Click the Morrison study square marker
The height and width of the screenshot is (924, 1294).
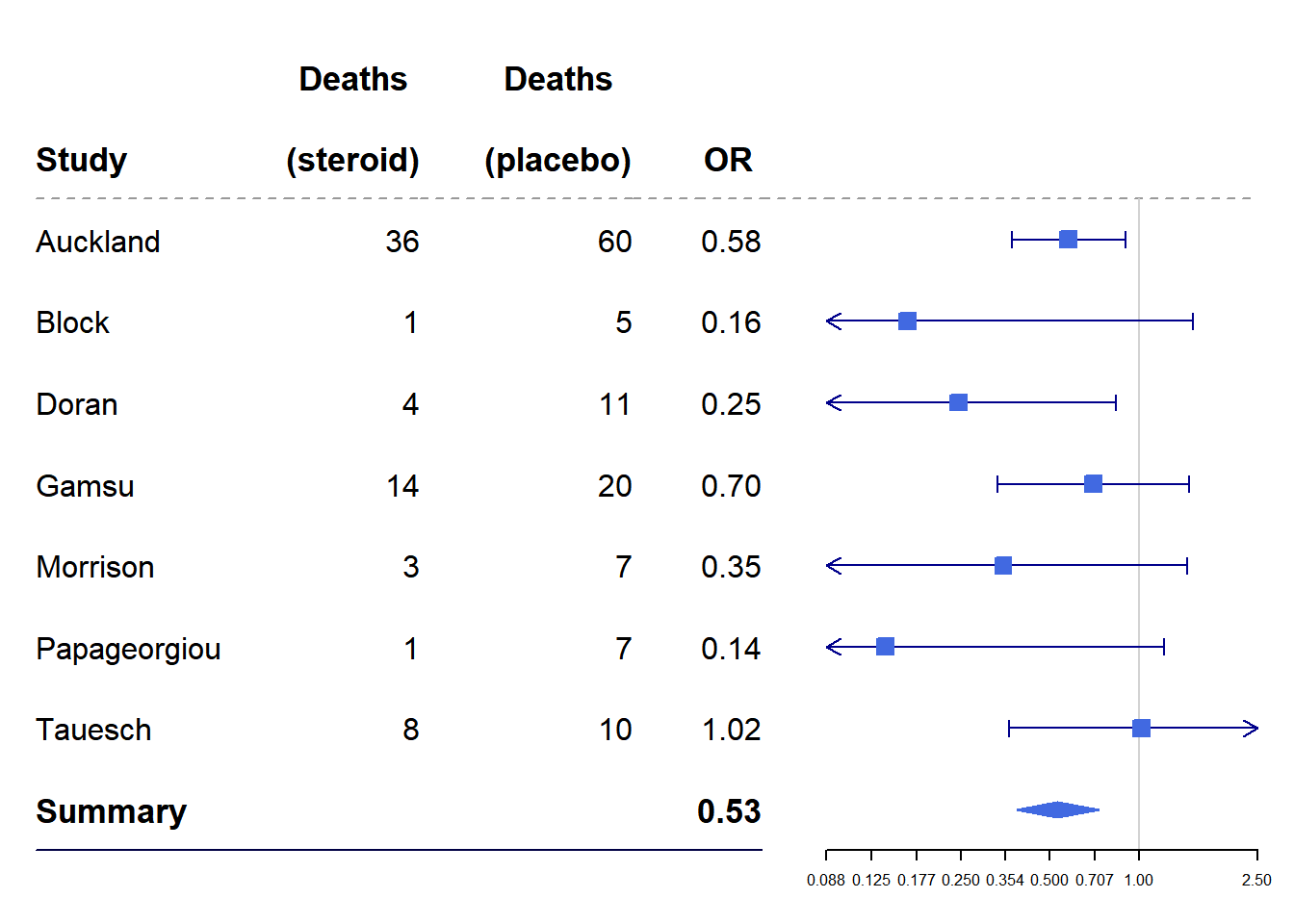tap(1003, 565)
